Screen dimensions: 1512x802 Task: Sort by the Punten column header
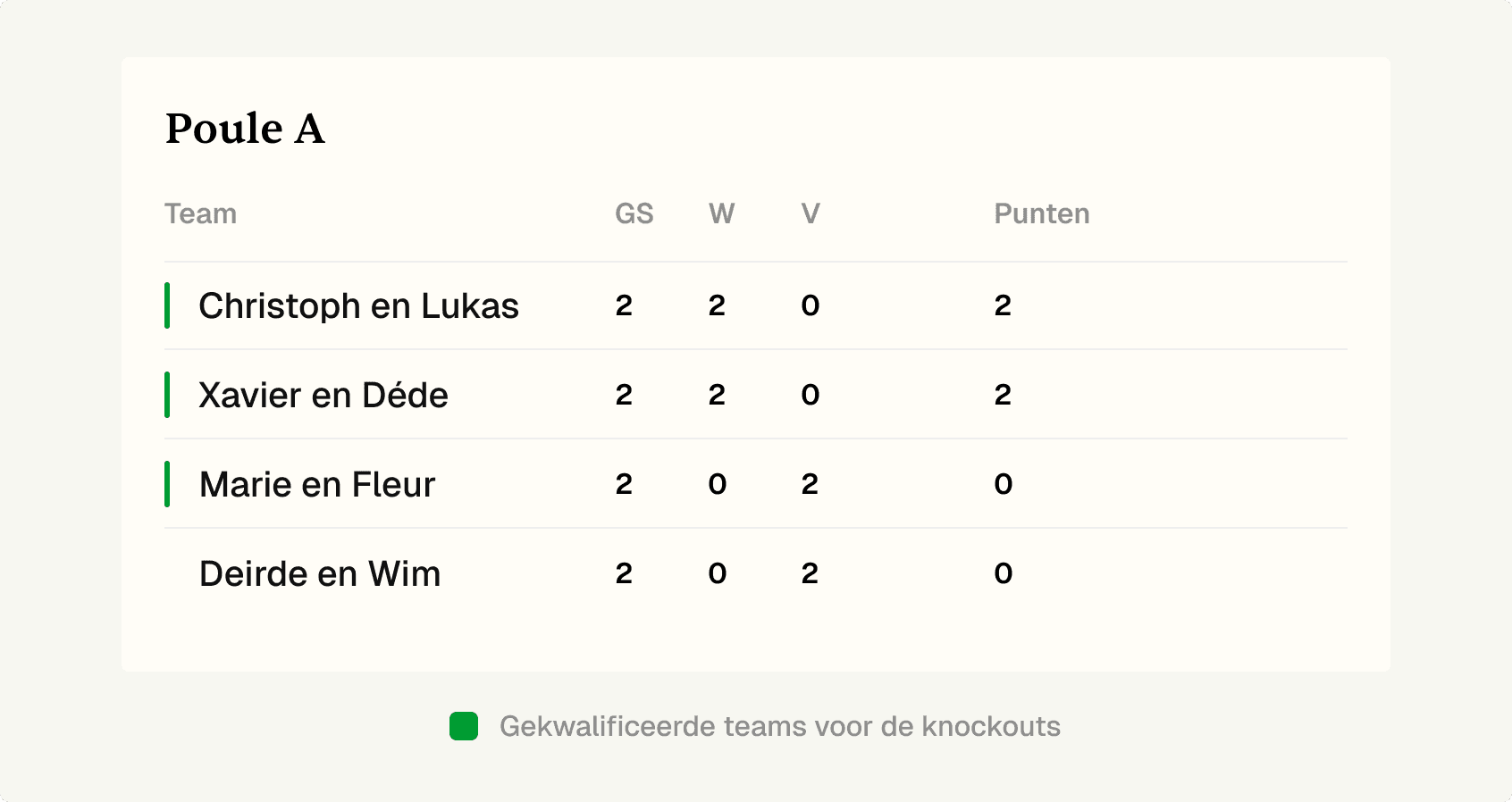pos(1042,213)
